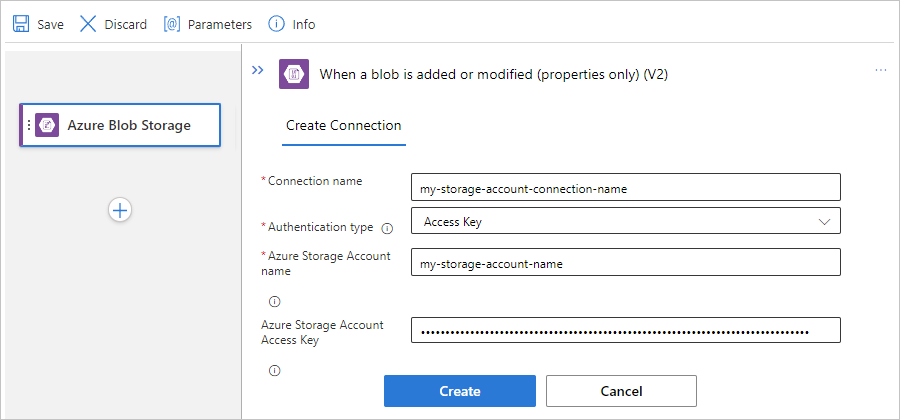Click the Discard X icon
Screen dimensions: 900x420
click(x=88, y=24)
